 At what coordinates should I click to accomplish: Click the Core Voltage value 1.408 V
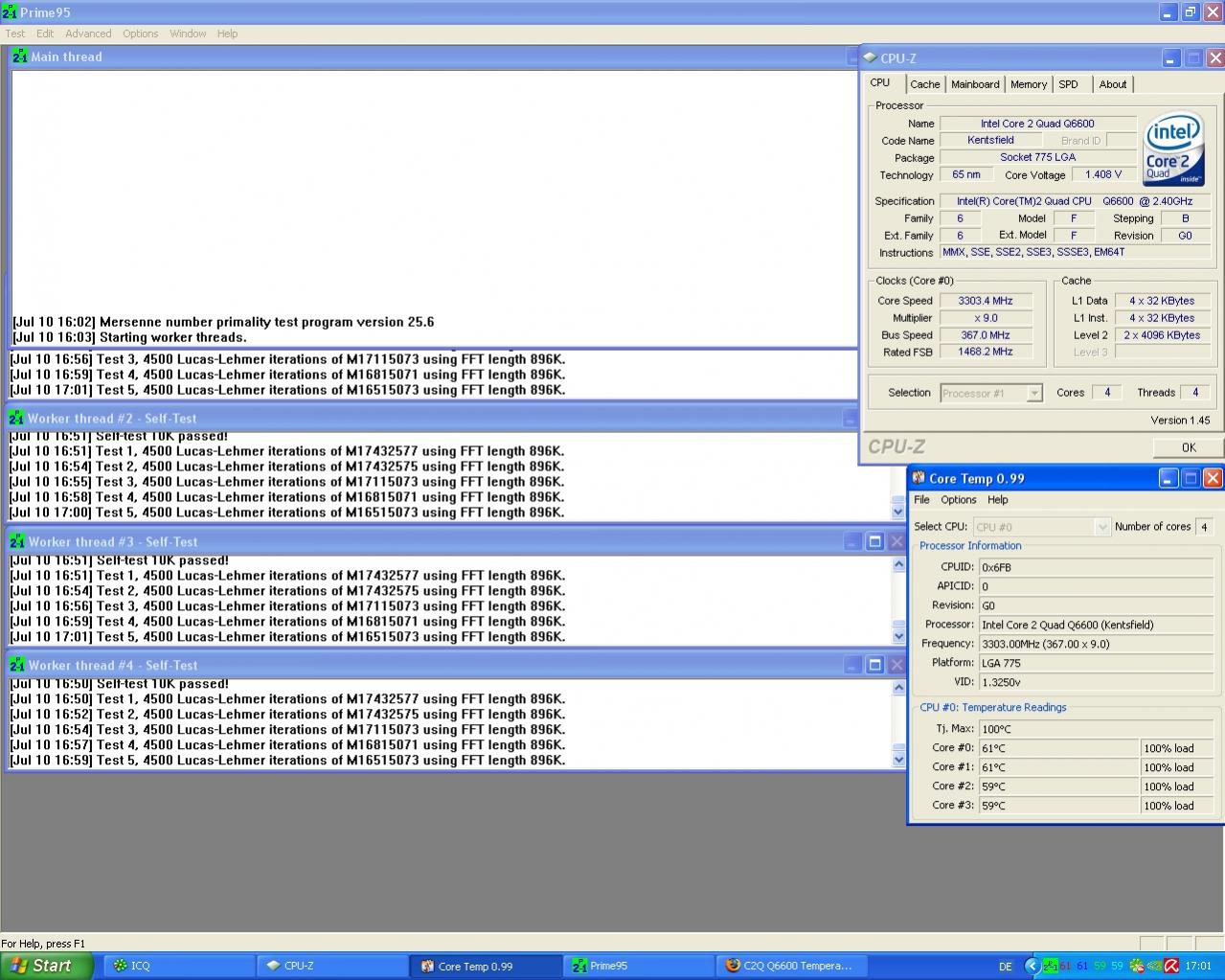point(1102,174)
